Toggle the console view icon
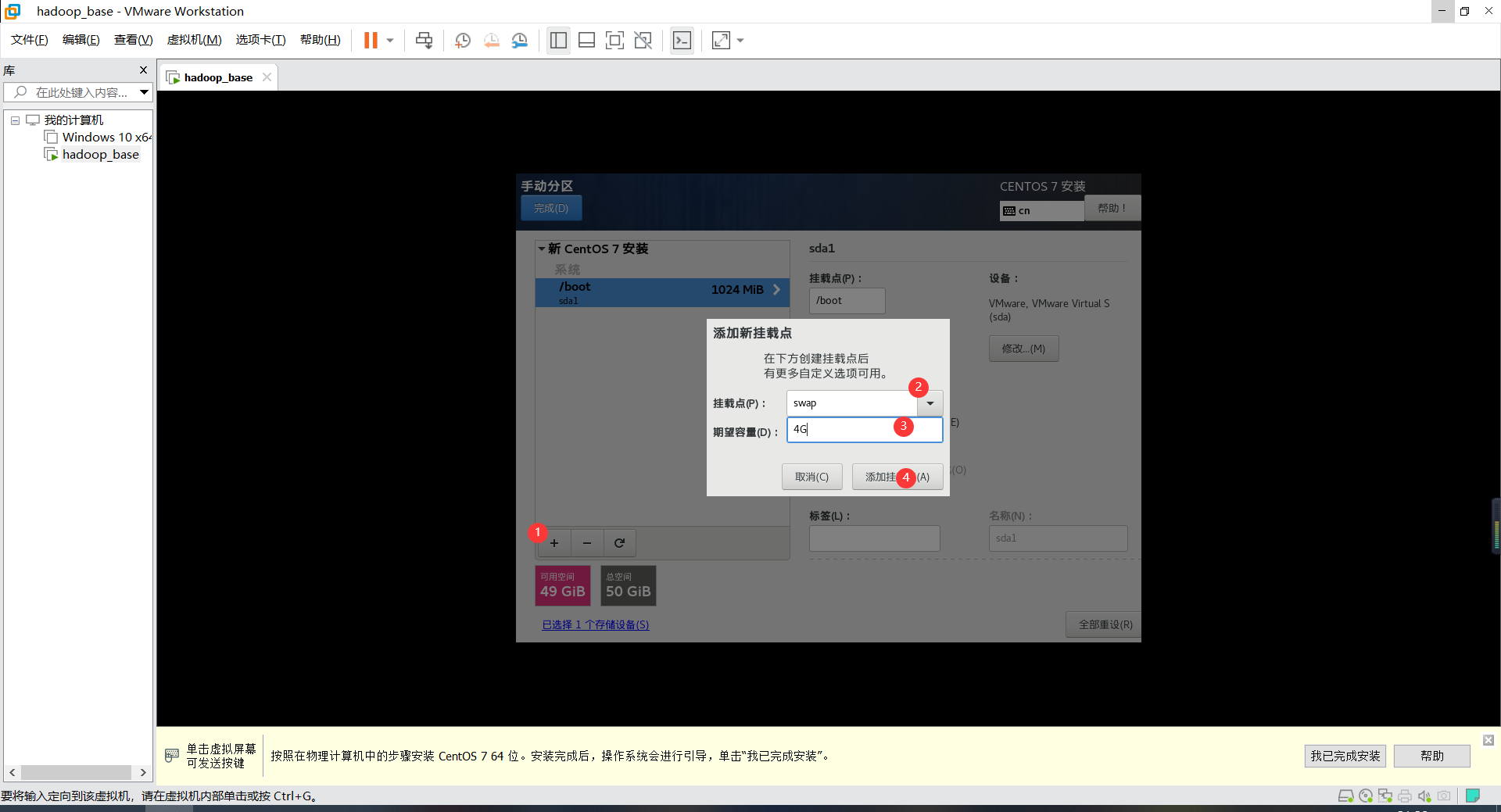1501x812 pixels. 682,40
